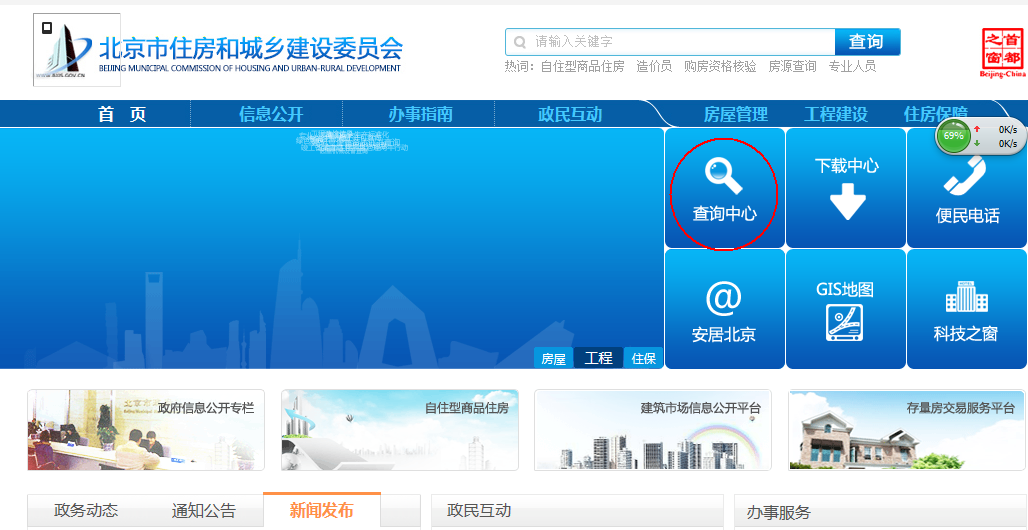Viewport: 1028px width, 530px height.
Task: Click hot word 购房资格核验
Action: pos(720,66)
